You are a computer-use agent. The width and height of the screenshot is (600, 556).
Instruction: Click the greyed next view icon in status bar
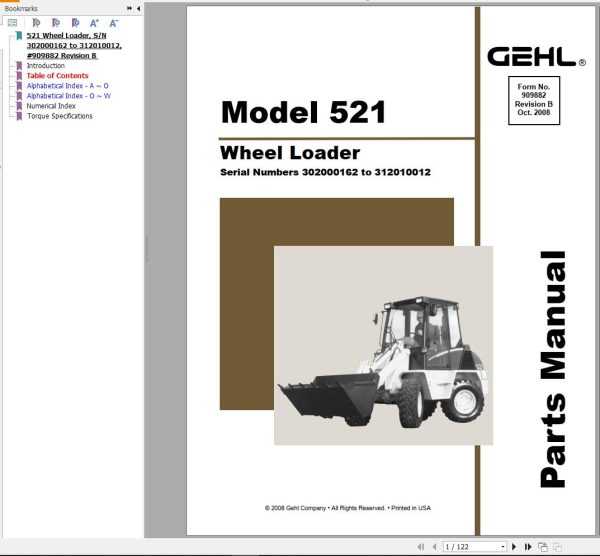[558, 547]
